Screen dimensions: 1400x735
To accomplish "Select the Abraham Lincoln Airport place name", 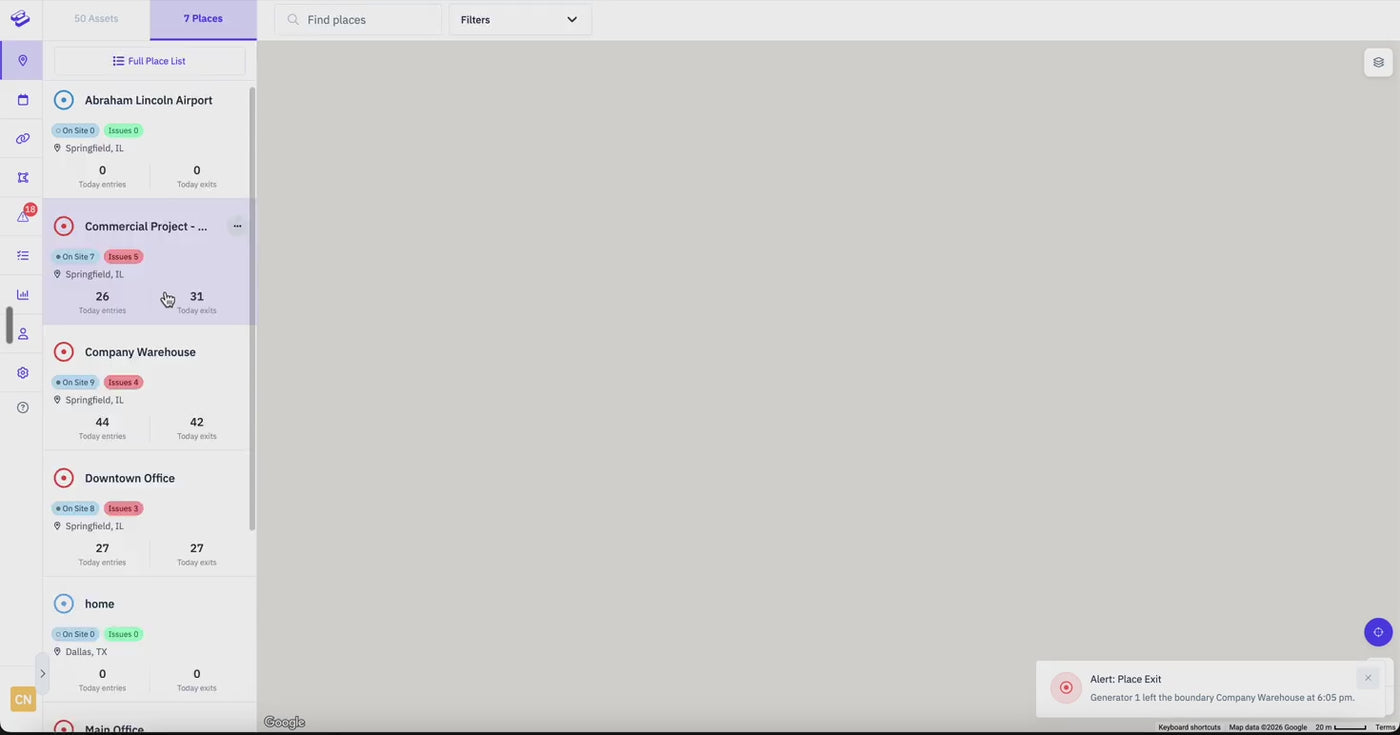I will (x=149, y=100).
